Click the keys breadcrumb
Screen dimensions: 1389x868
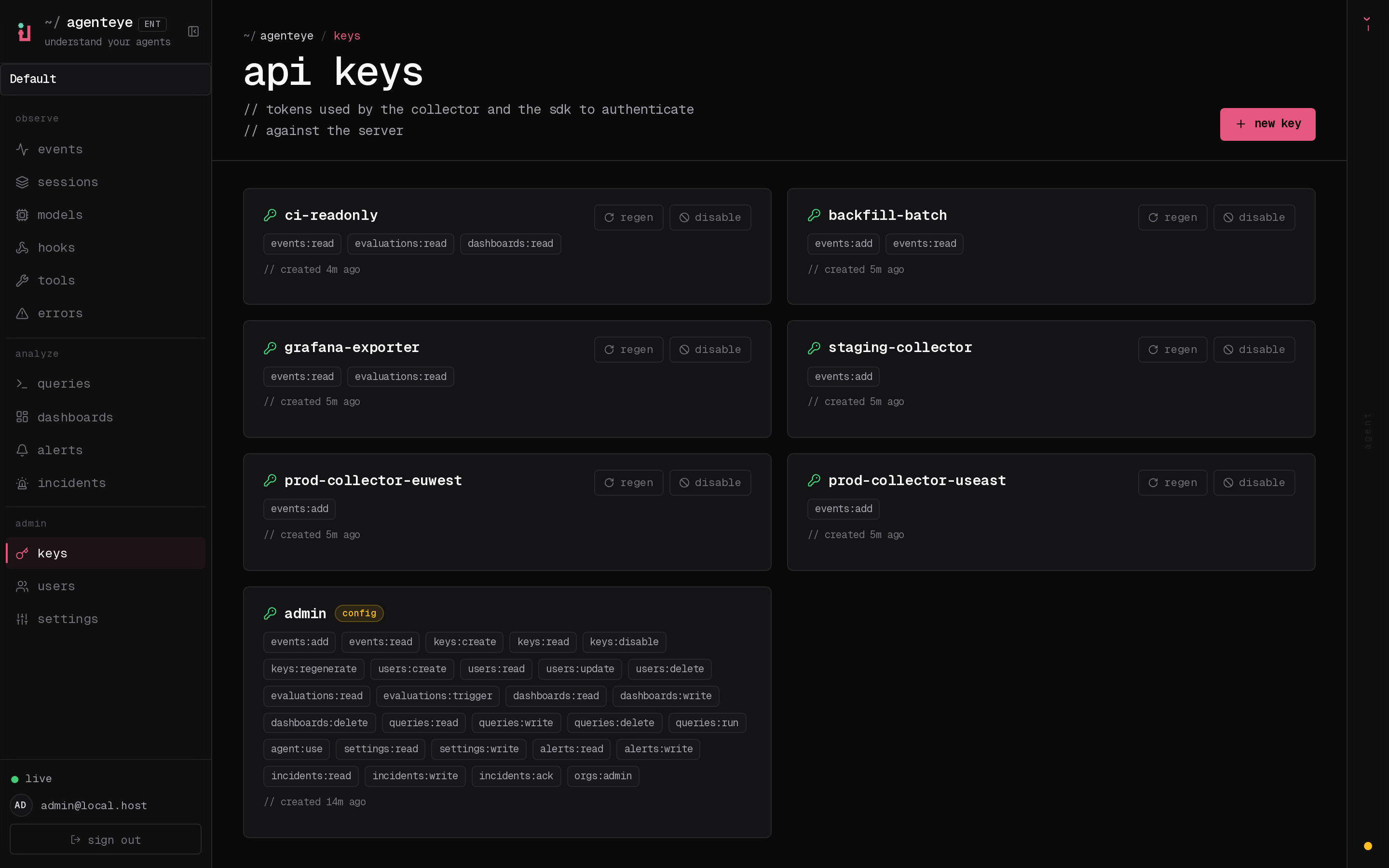pyautogui.click(x=347, y=36)
